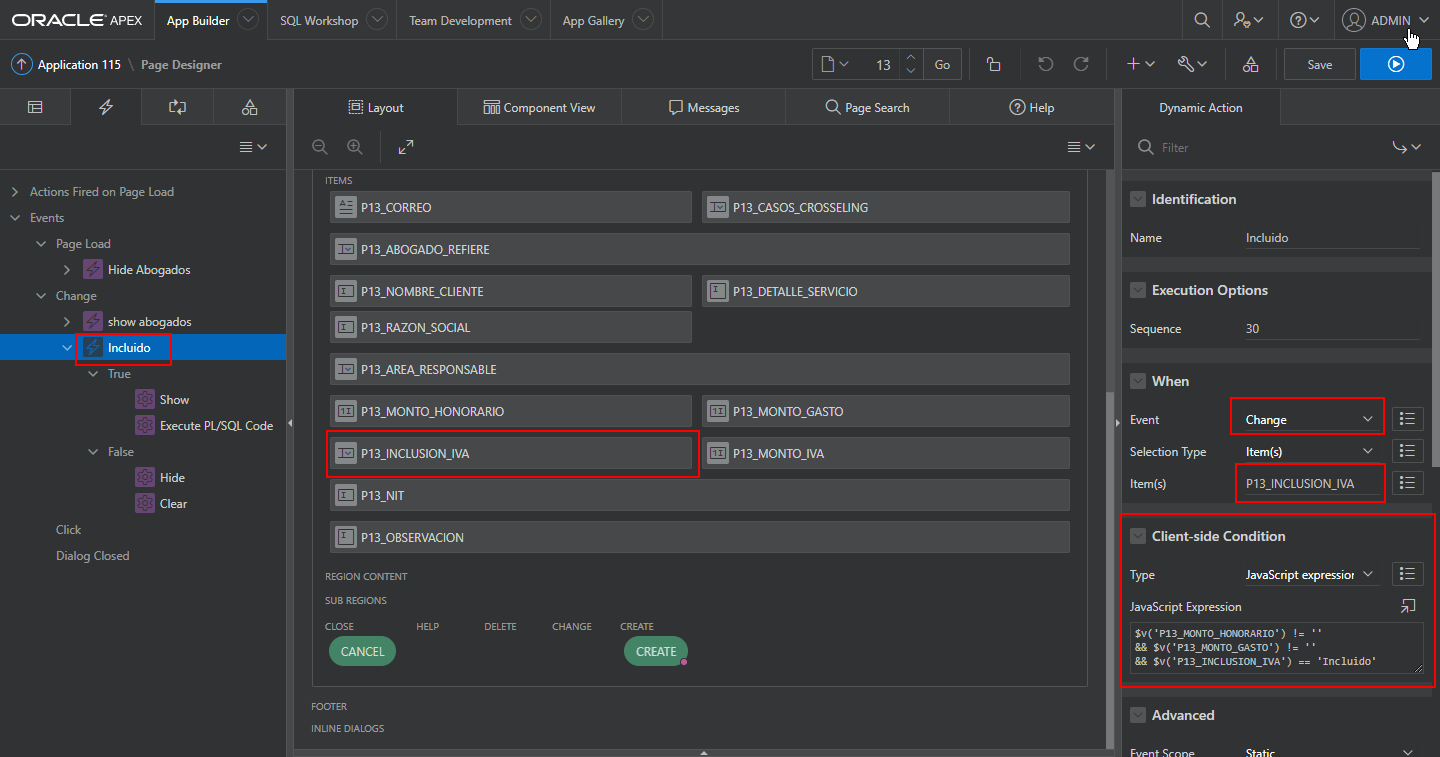Select P13_CORREO item in layout
This screenshot has height=757, width=1440.
tap(511, 207)
